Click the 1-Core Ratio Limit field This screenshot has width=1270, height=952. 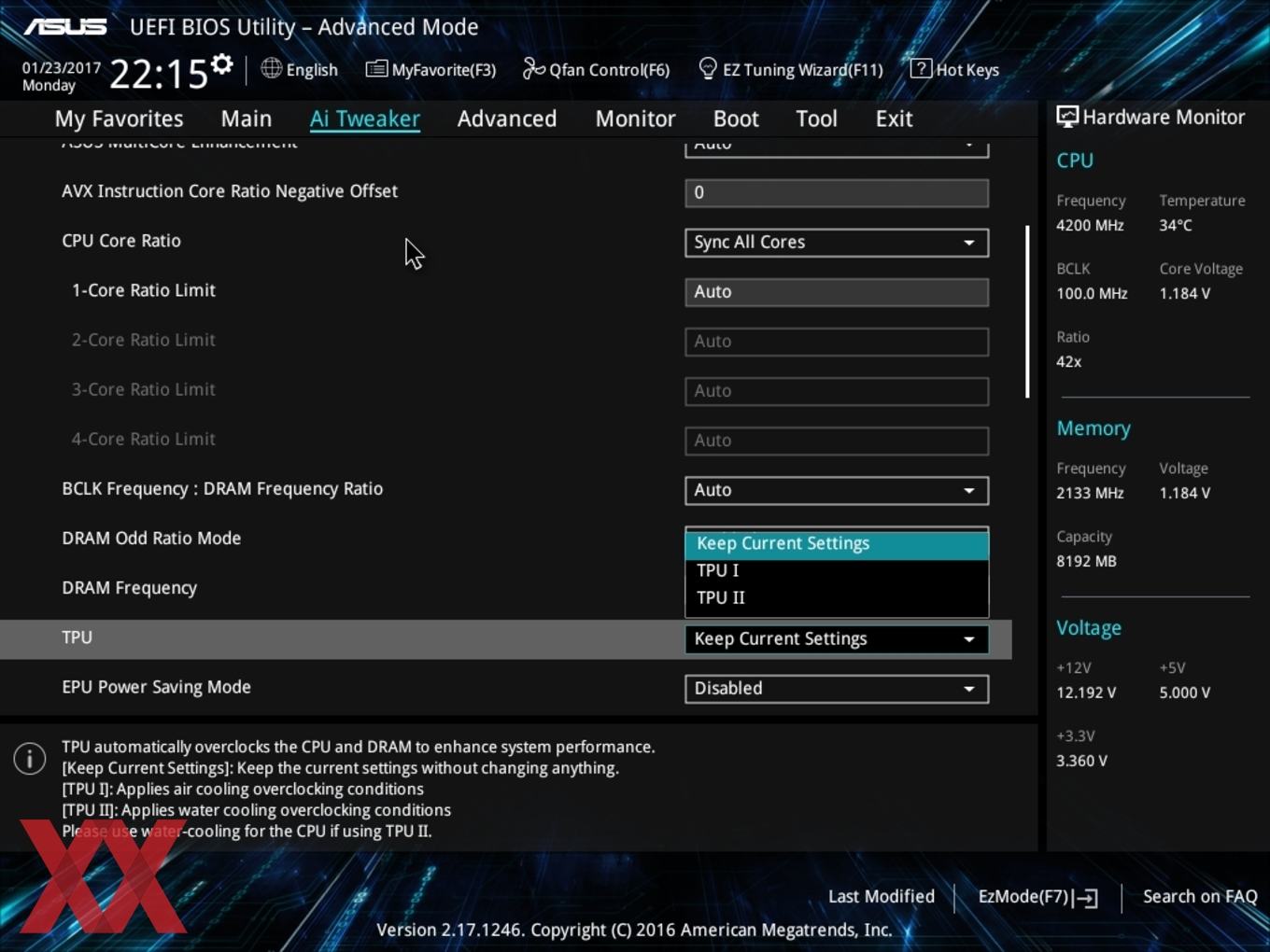[837, 292]
